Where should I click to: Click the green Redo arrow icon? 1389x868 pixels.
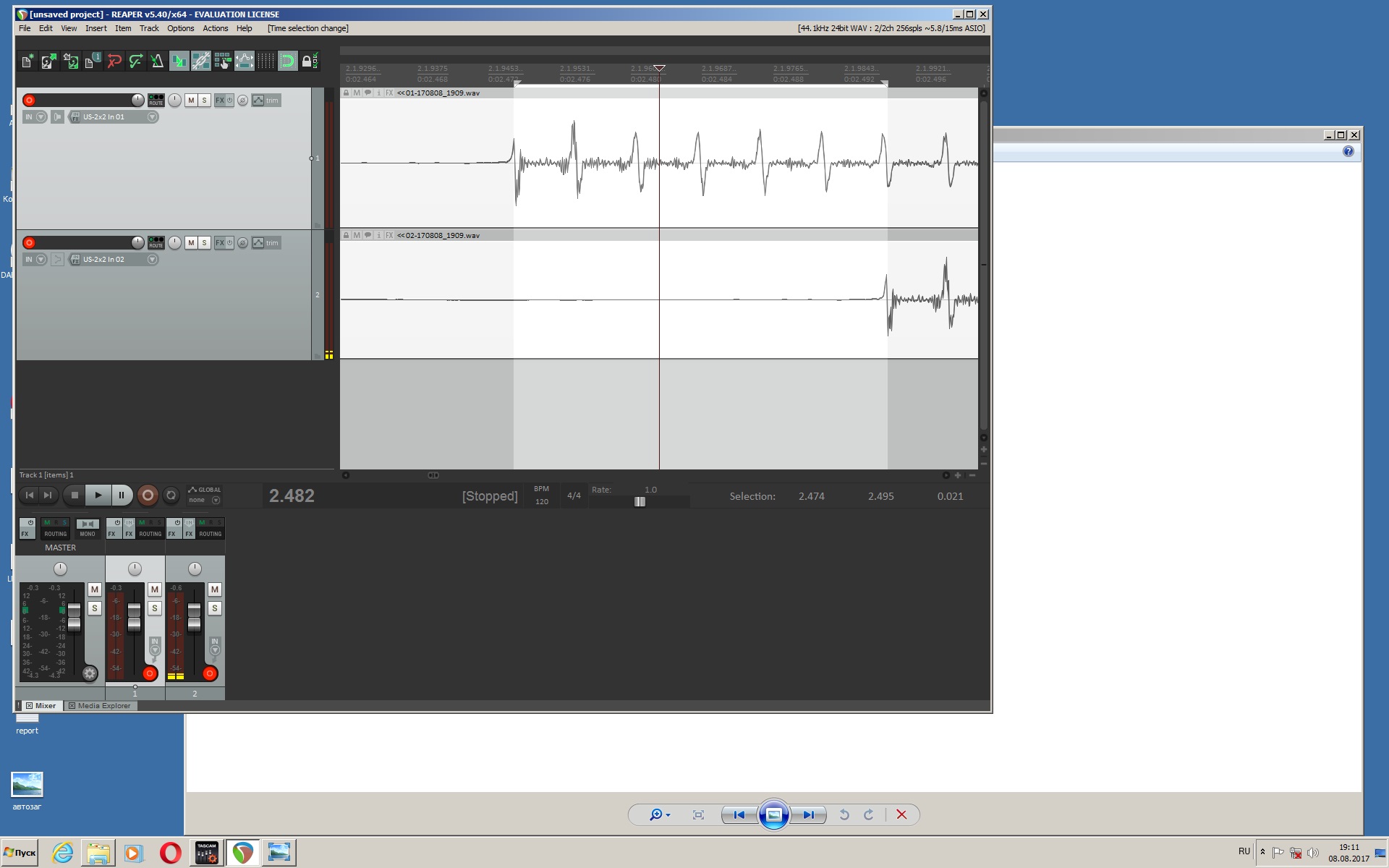pyautogui.click(x=135, y=61)
